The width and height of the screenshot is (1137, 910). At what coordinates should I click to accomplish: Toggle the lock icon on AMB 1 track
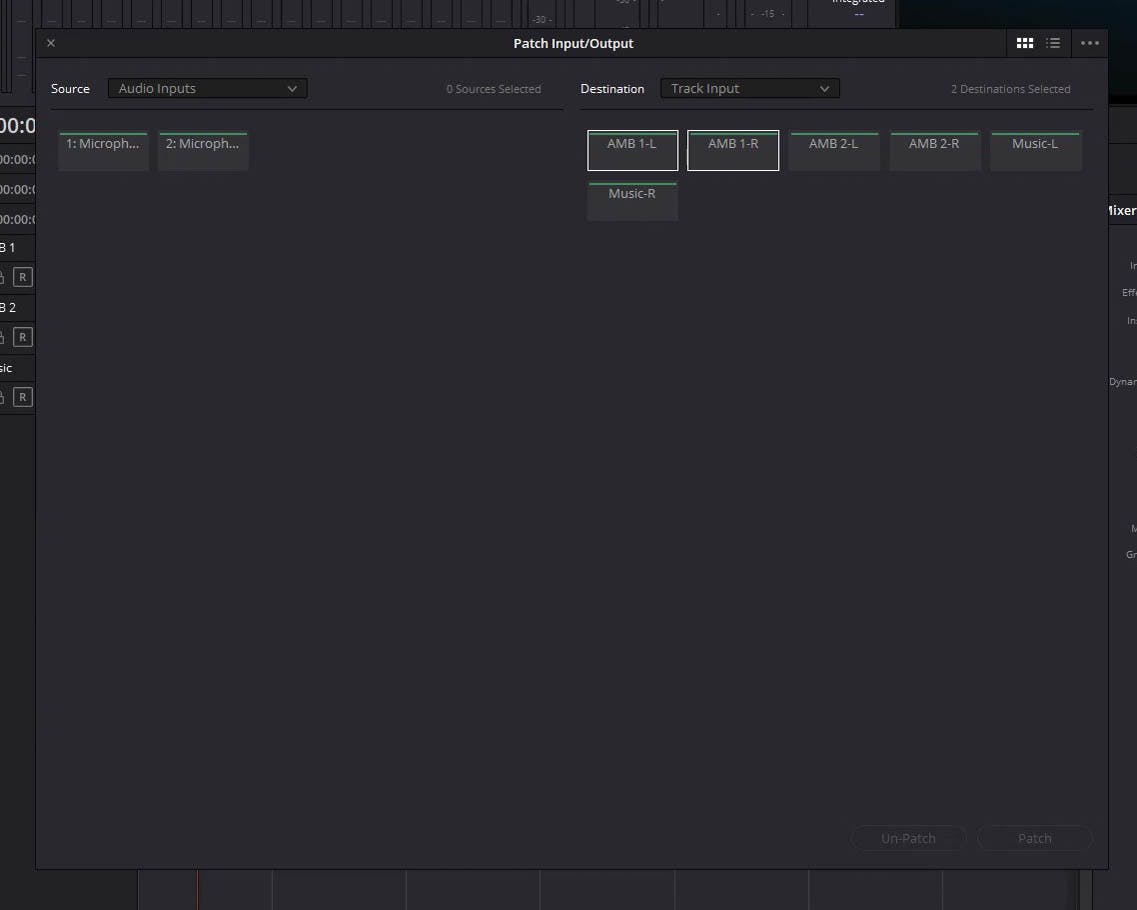point(3,277)
